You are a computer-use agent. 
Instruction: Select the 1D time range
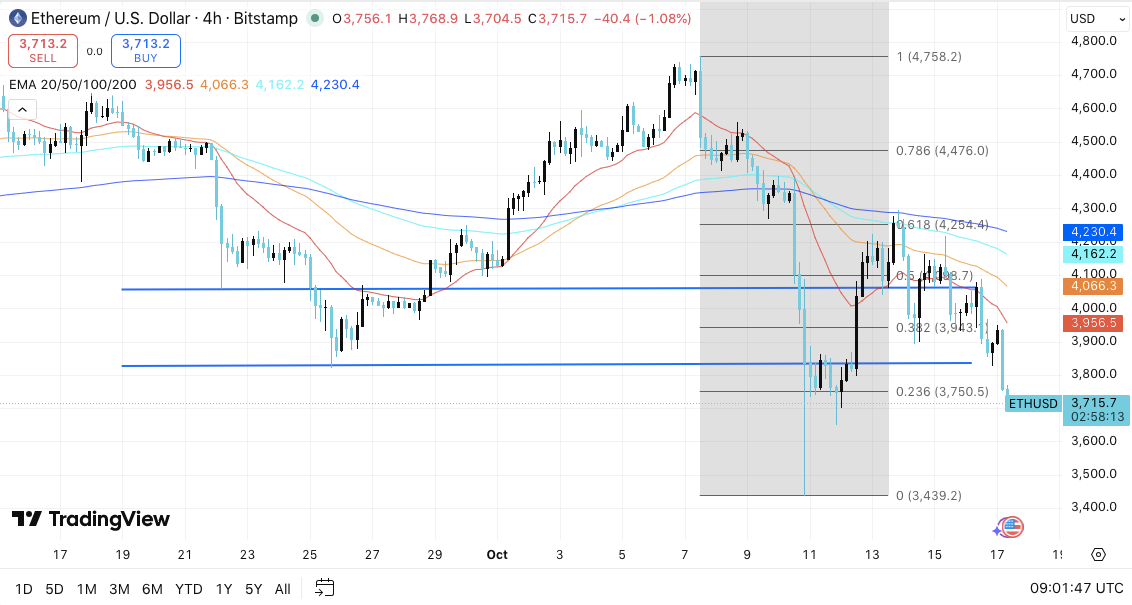[x=23, y=588]
